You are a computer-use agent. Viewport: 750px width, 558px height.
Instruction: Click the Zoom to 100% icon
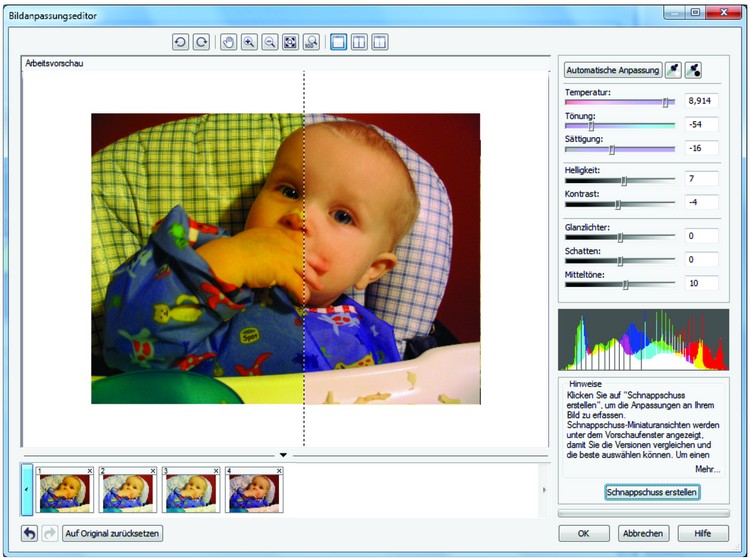click(311, 43)
